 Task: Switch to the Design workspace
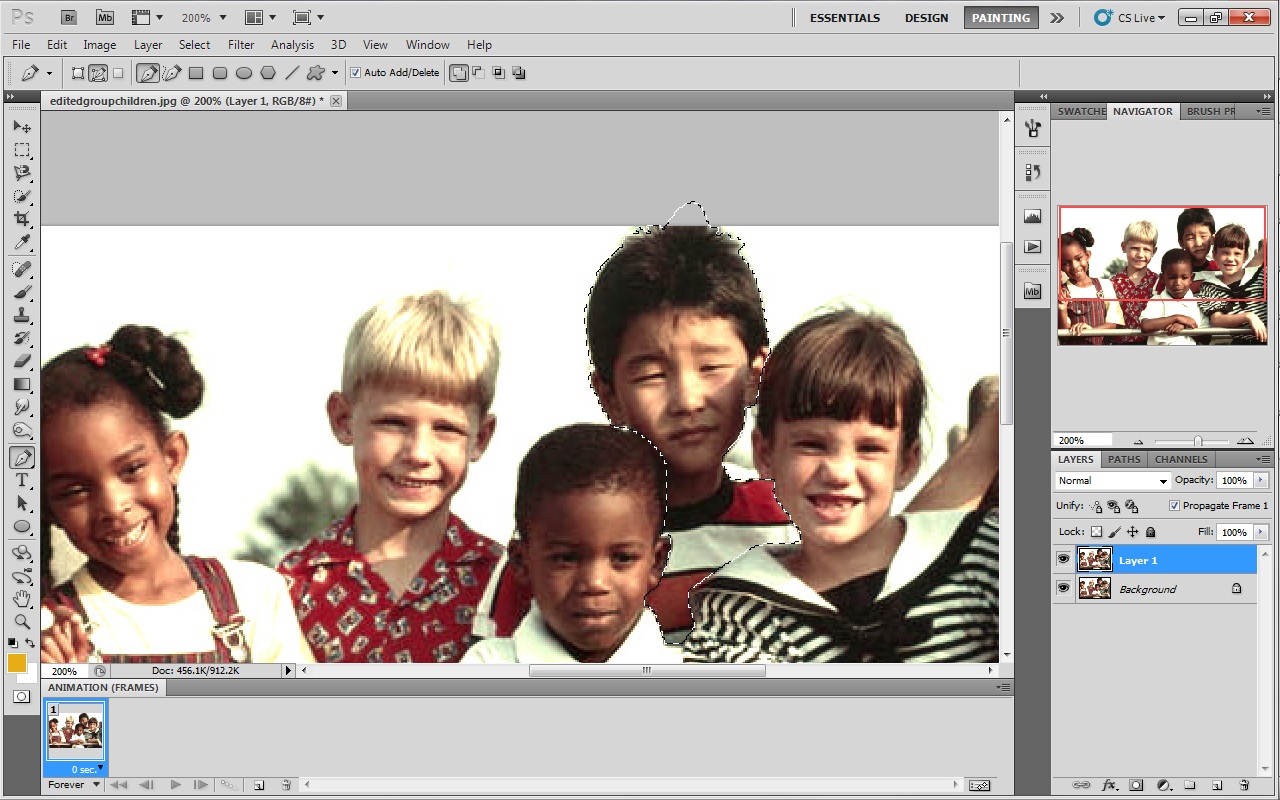coord(927,18)
